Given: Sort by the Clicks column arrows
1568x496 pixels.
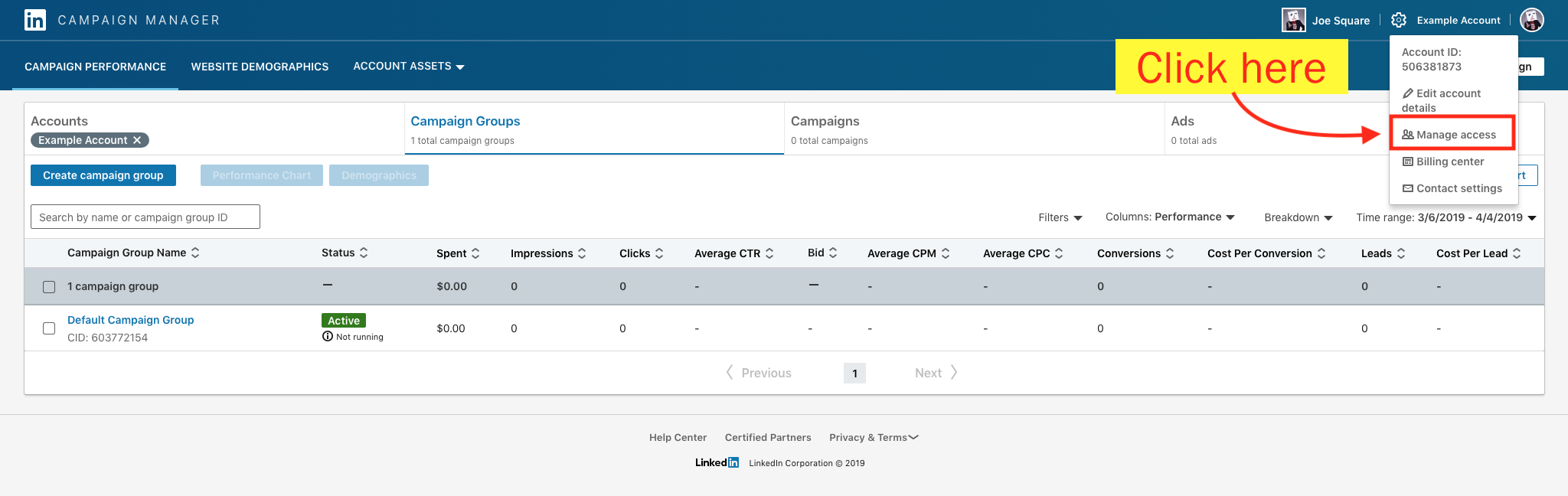Looking at the screenshot, I should tap(659, 253).
